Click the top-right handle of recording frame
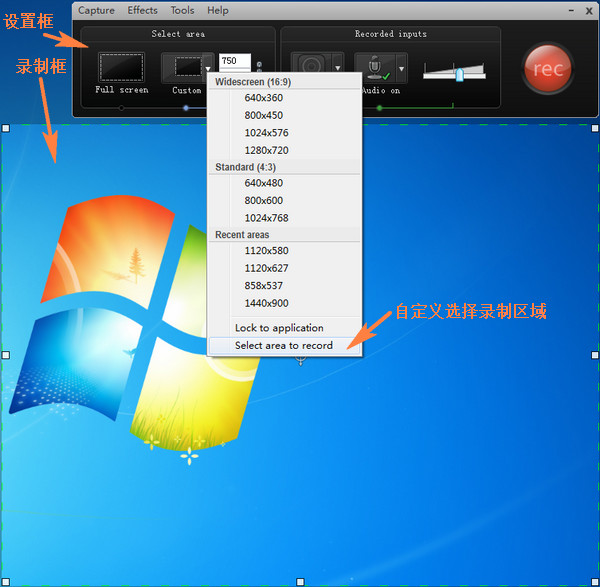600x587 pixels. 595,129
